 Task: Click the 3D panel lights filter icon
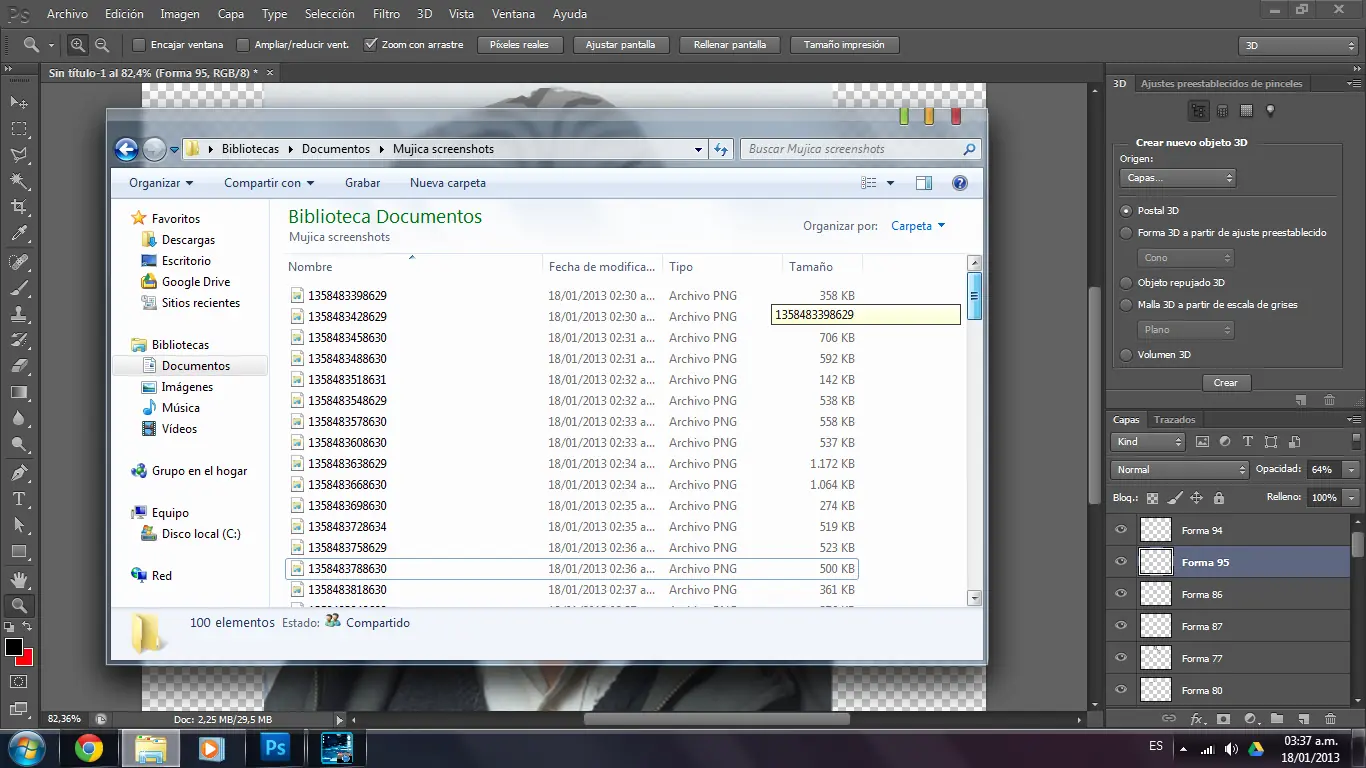coord(1270,111)
